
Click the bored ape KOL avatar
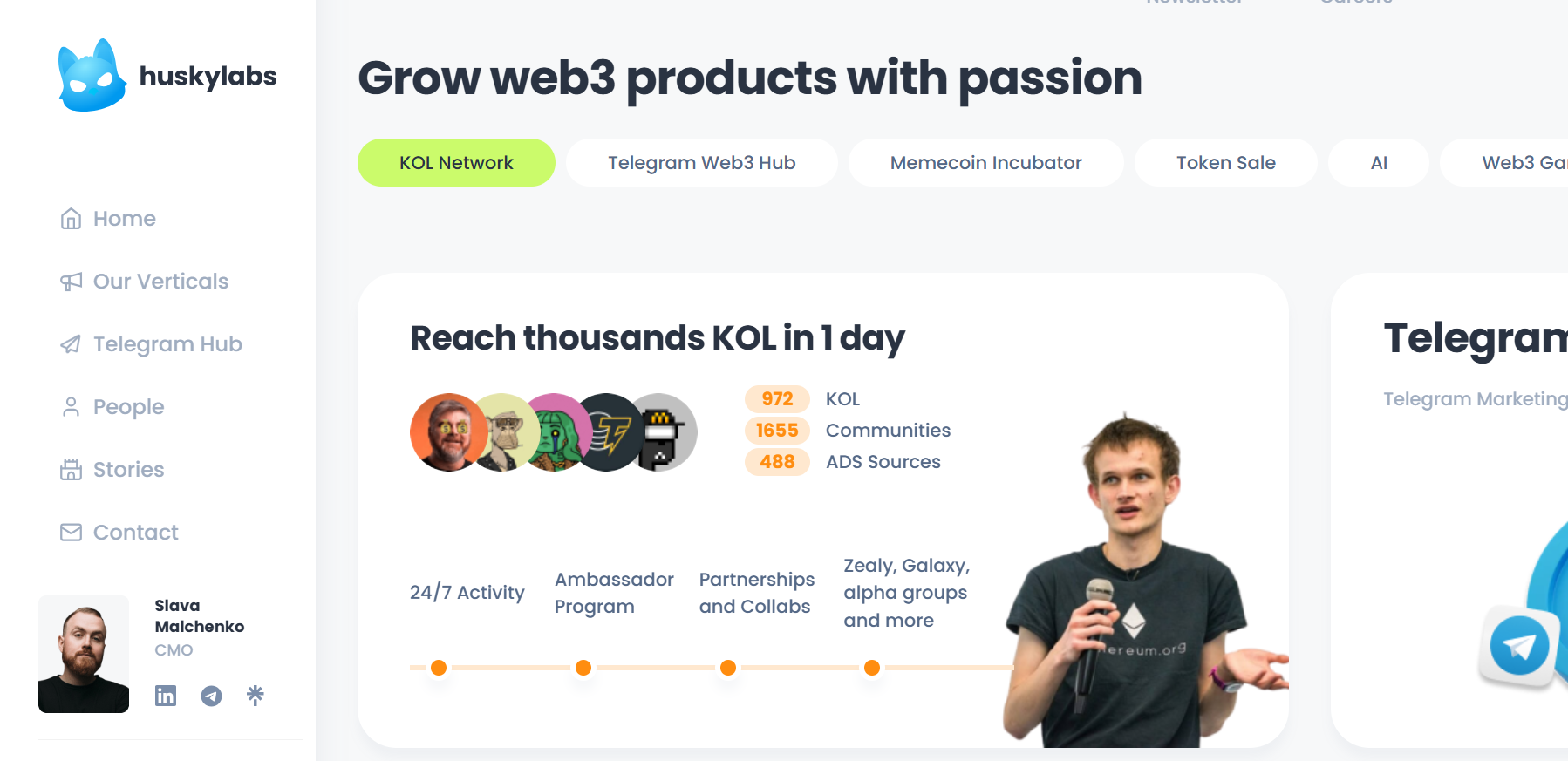505,432
